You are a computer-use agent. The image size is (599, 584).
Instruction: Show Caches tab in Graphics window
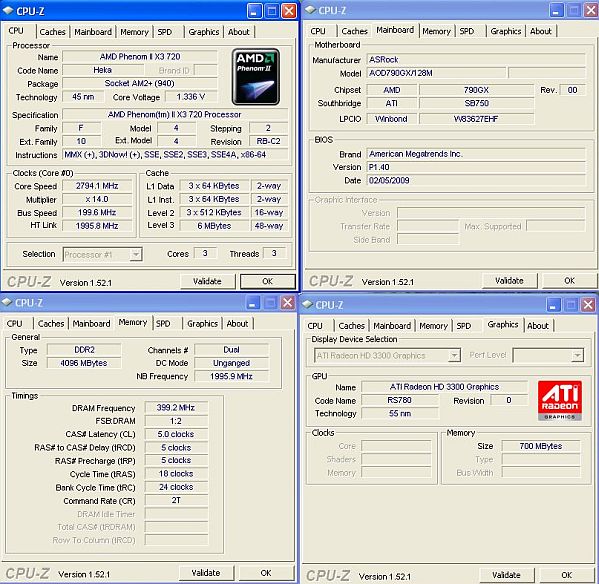click(x=352, y=326)
